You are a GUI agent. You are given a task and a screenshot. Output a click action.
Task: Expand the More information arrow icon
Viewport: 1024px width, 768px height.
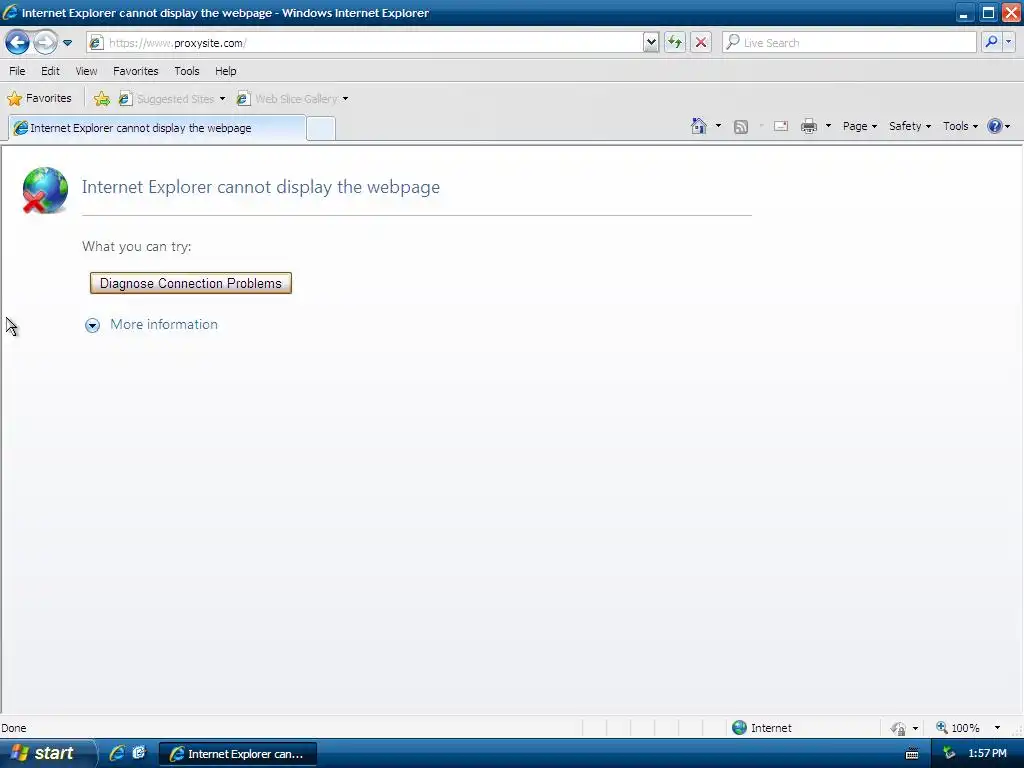coord(93,325)
